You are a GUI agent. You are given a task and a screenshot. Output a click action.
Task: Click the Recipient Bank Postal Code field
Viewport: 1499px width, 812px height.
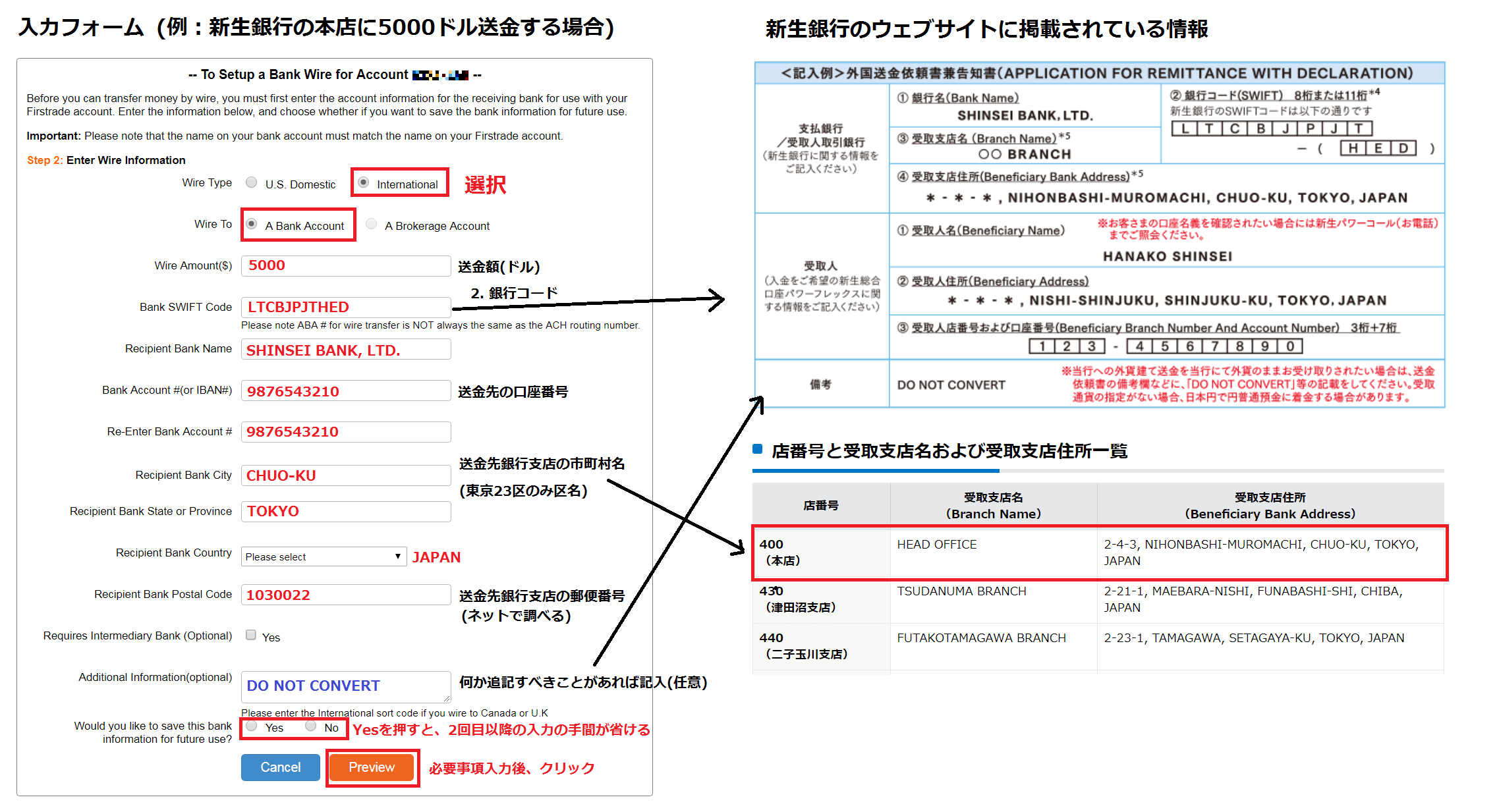coord(345,594)
